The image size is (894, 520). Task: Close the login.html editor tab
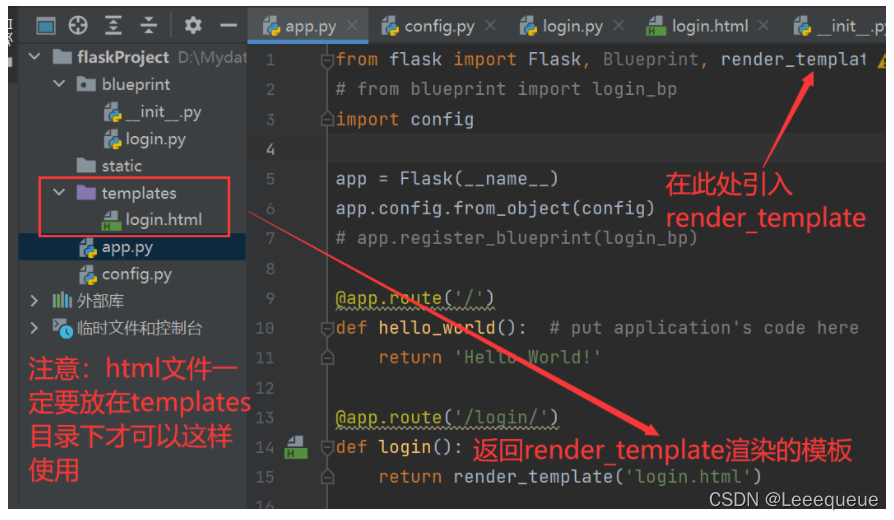[764, 25]
